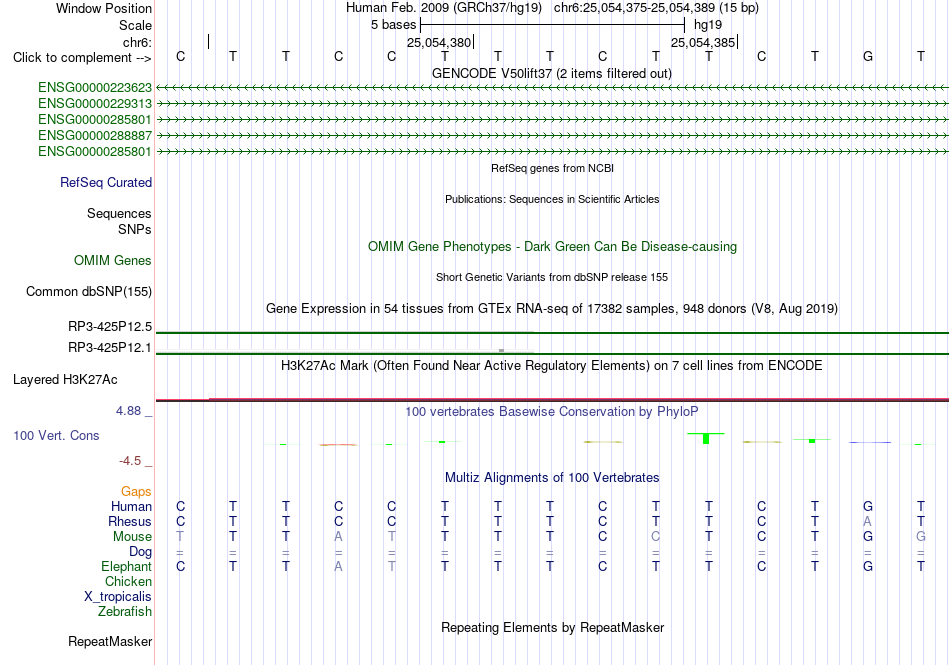Click the Sequences SNPs track label

(119, 222)
